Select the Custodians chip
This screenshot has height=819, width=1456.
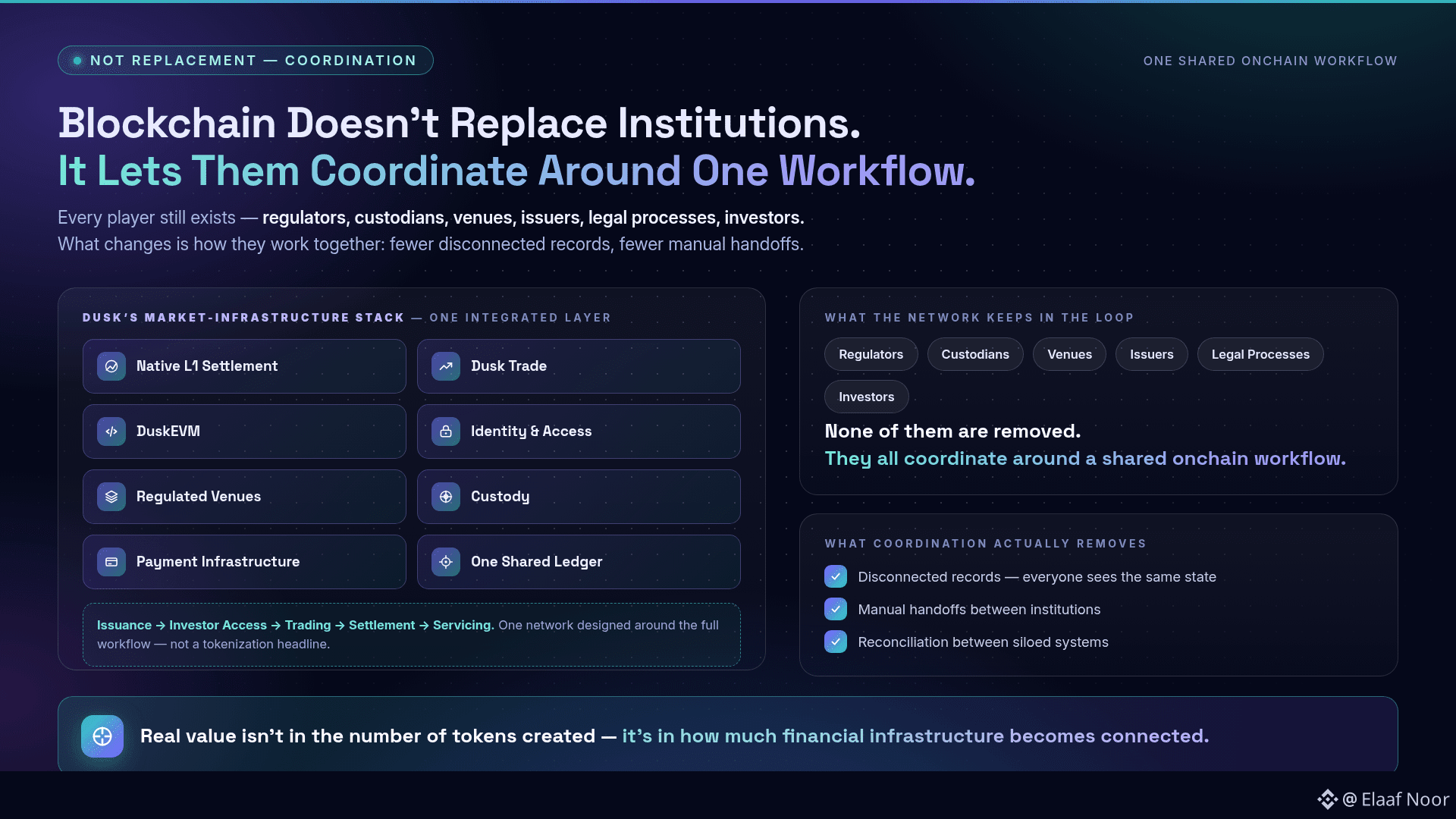click(975, 354)
